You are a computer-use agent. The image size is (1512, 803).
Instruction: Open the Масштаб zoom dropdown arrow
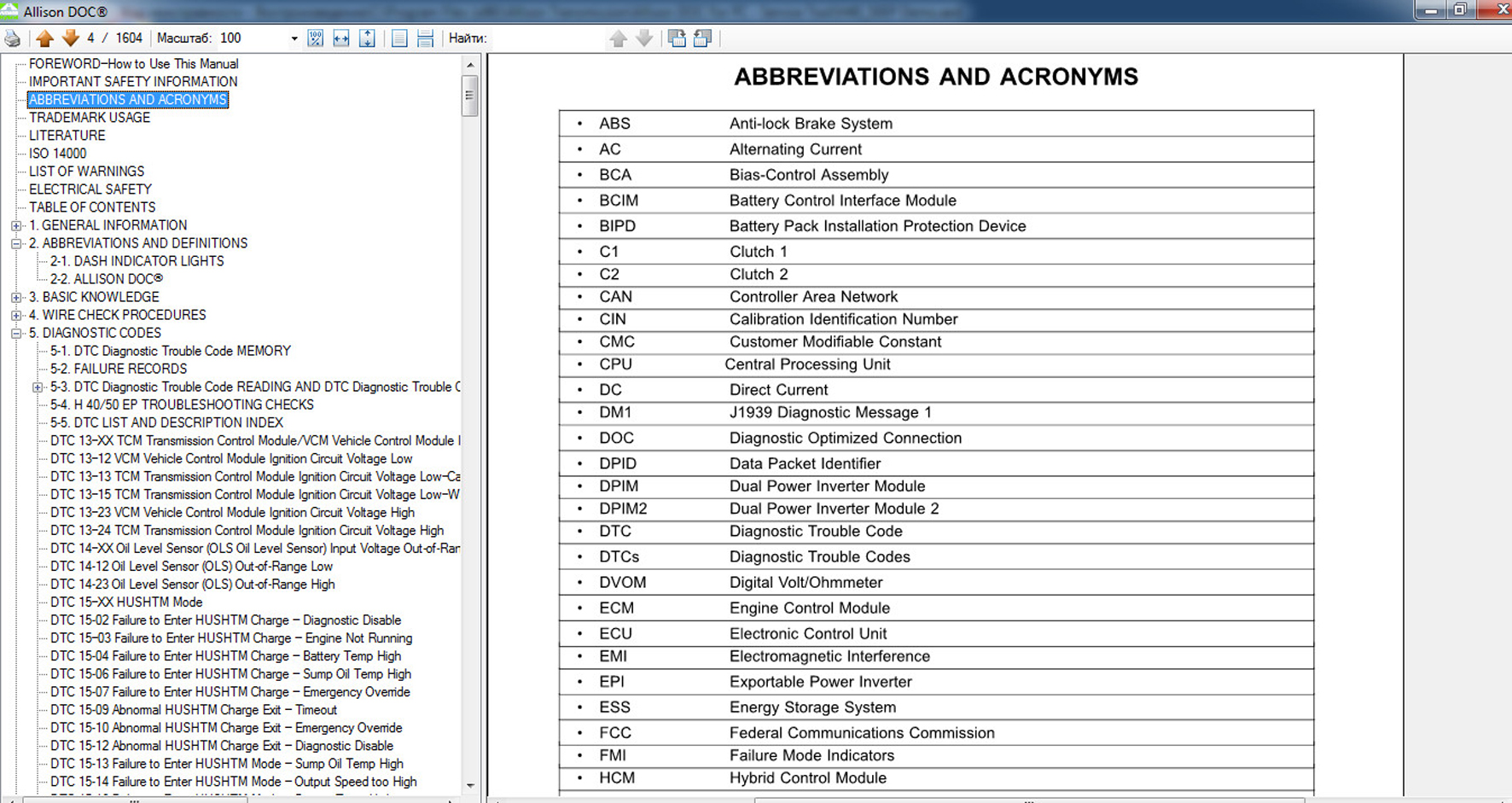294,38
